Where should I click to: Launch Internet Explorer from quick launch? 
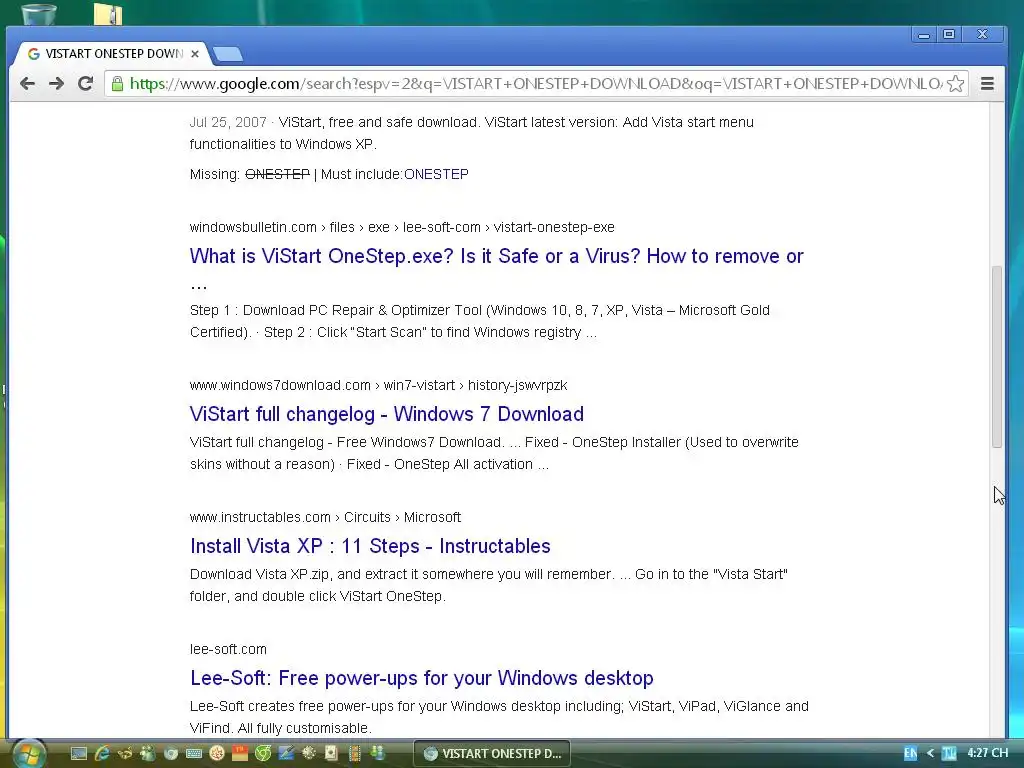(102, 754)
